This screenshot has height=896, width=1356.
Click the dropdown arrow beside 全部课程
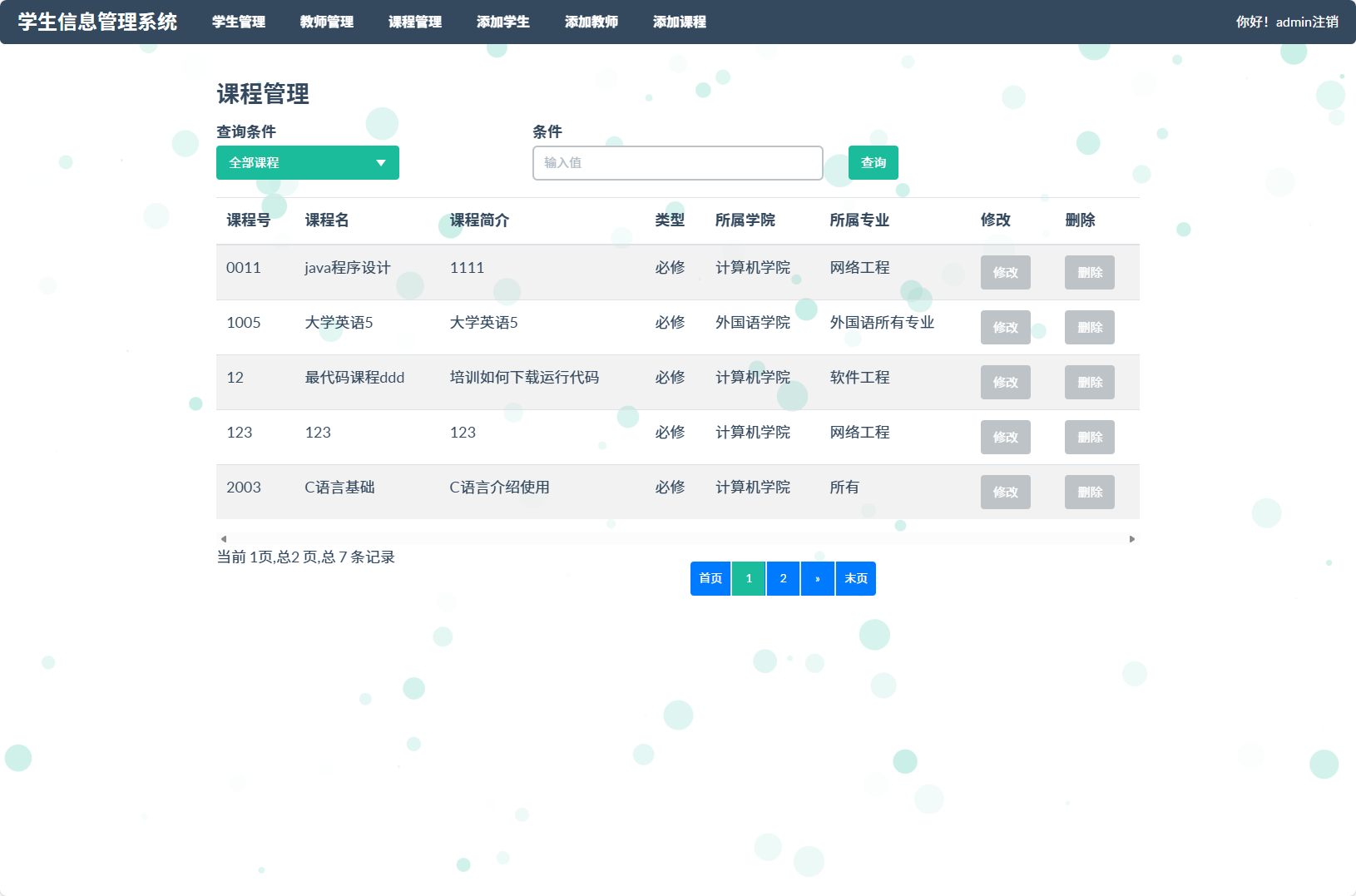pyautogui.click(x=382, y=162)
